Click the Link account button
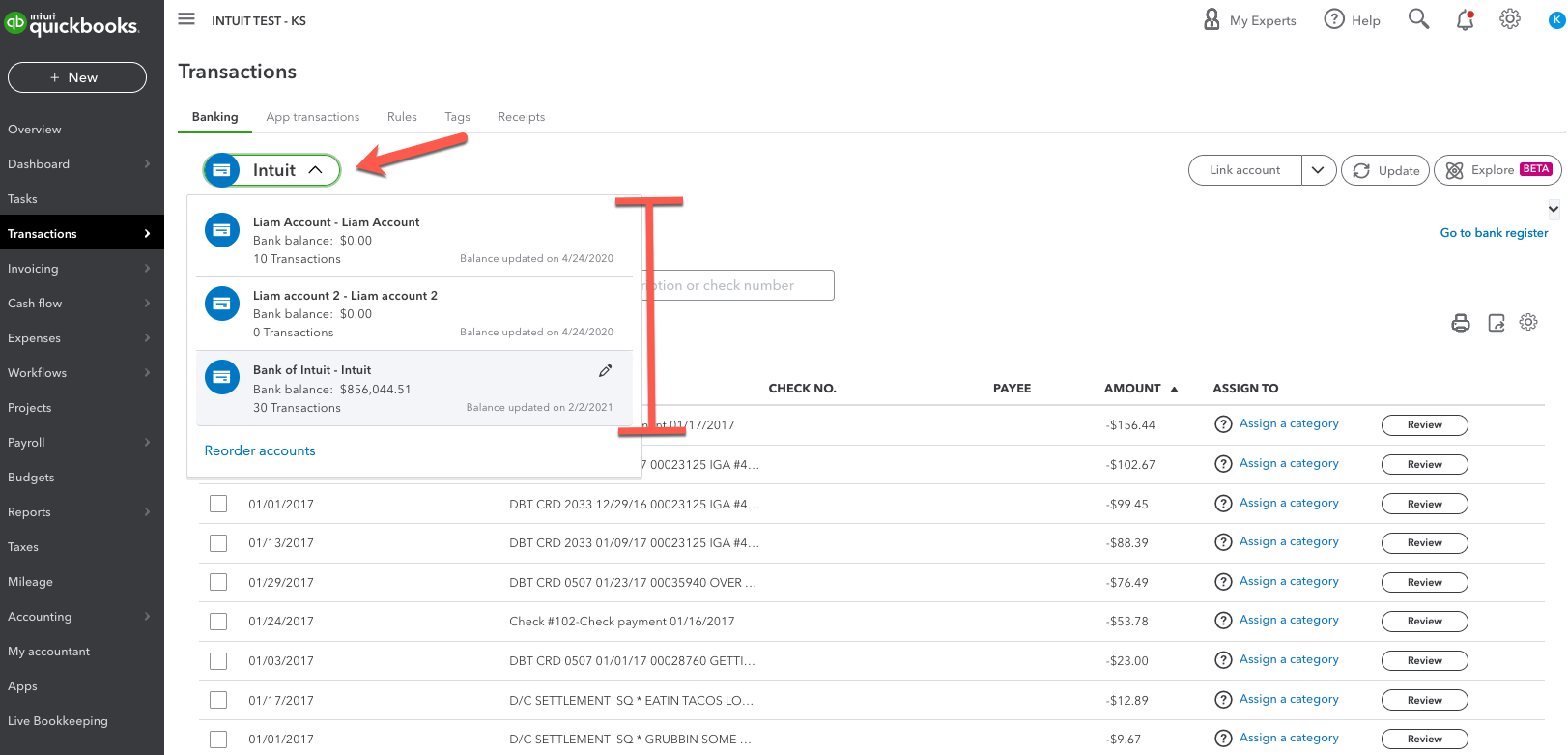1568x755 pixels. (x=1245, y=170)
